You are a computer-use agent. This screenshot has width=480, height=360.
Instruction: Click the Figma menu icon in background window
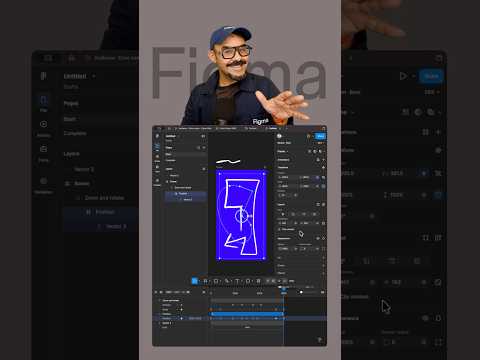(43, 76)
